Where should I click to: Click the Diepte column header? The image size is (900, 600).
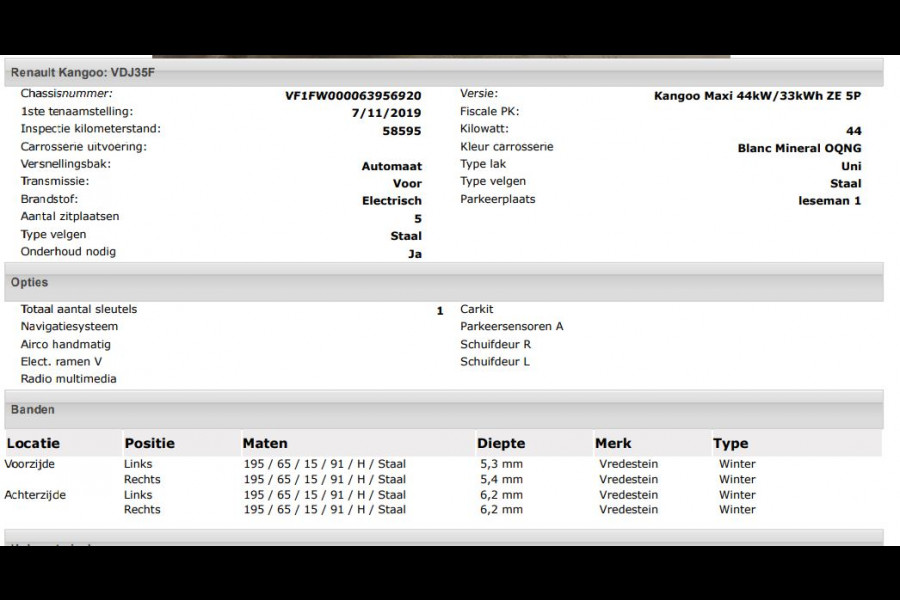coord(501,443)
